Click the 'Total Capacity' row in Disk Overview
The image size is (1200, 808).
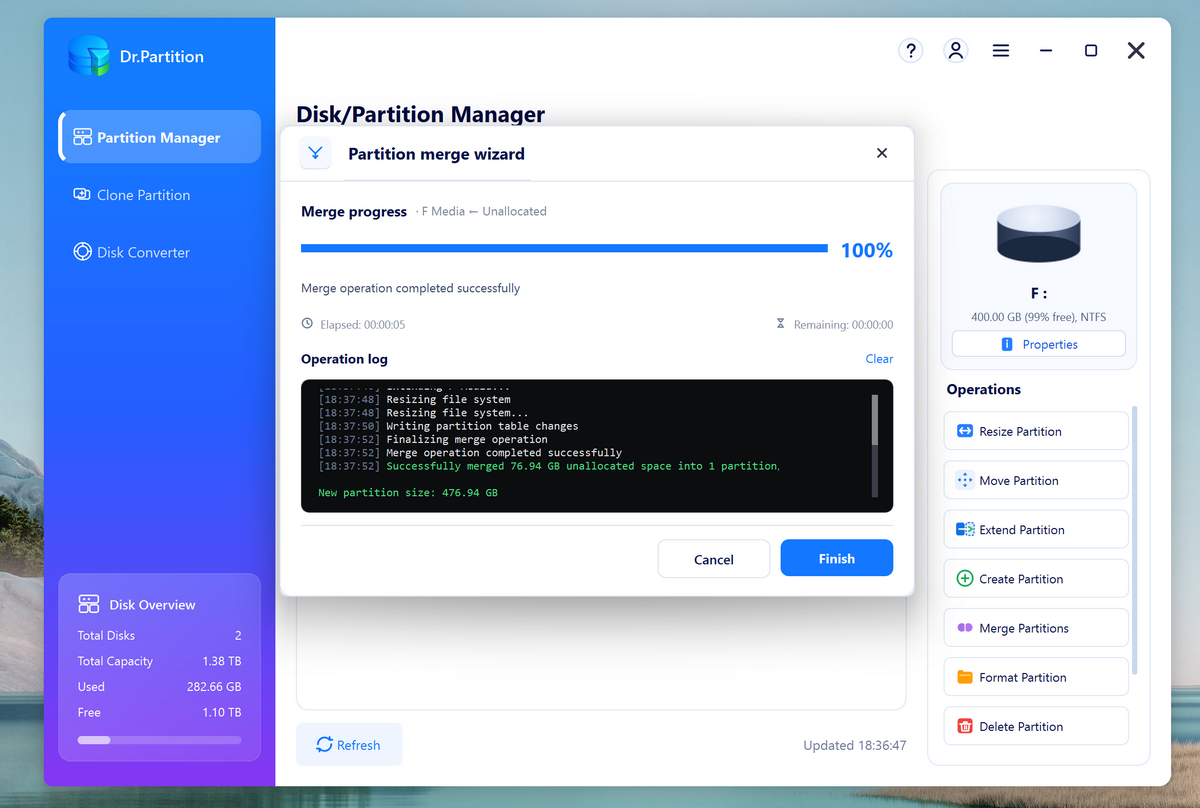[x=159, y=661]
